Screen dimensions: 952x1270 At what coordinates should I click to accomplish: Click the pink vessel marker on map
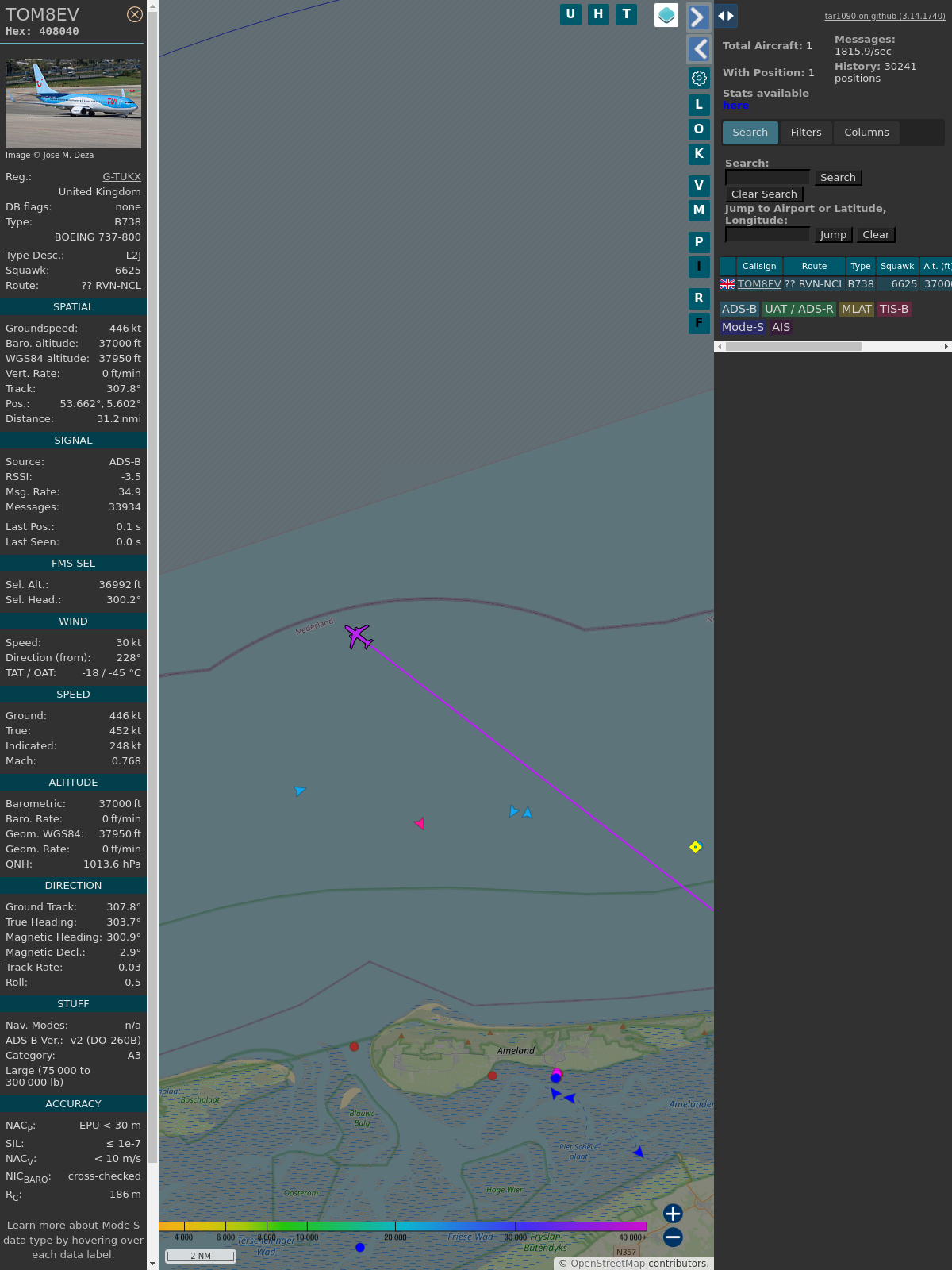click(420, 824)
